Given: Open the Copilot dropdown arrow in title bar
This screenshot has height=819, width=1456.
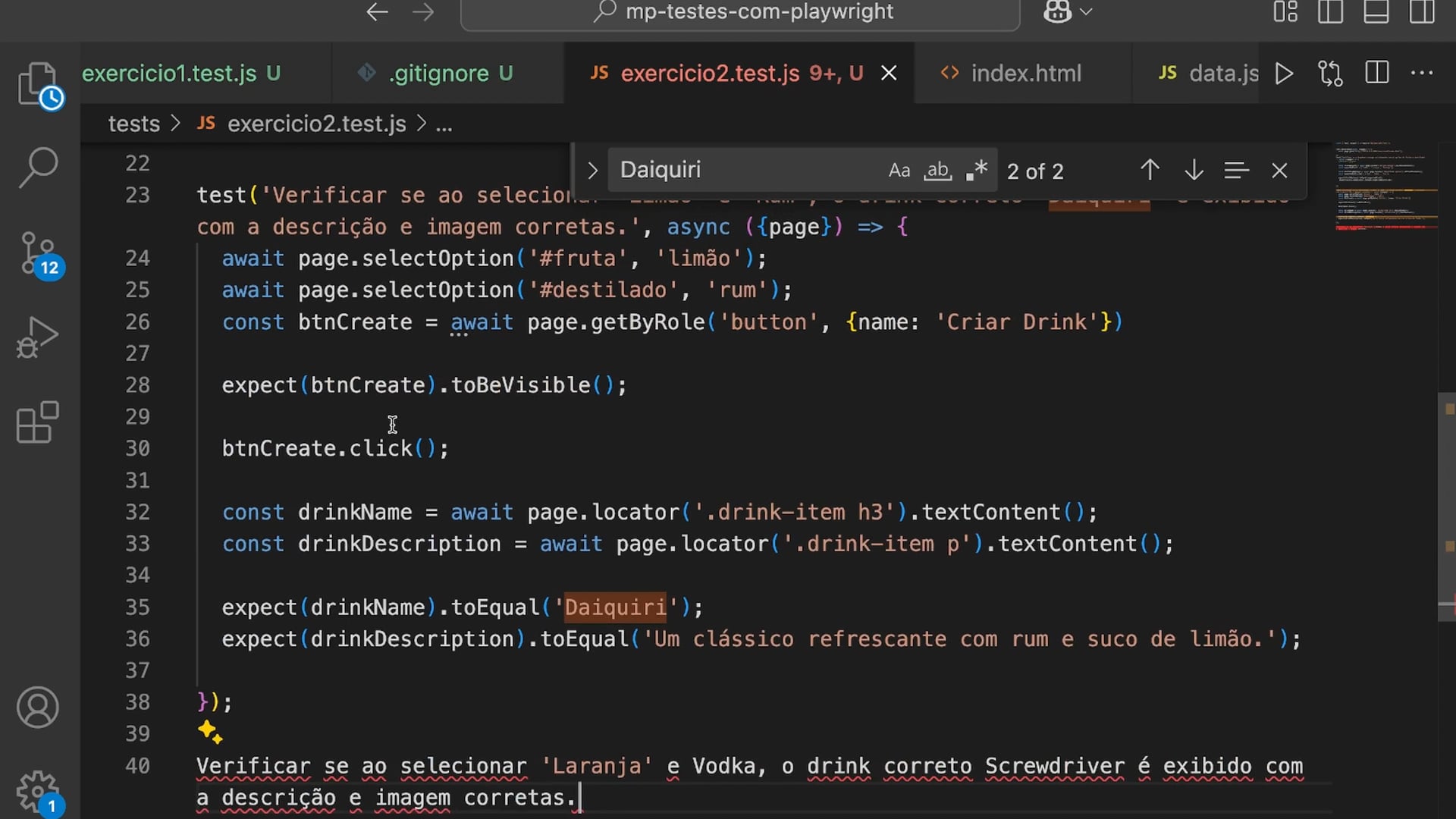Looking at the screenshot, I should 1086,12.
